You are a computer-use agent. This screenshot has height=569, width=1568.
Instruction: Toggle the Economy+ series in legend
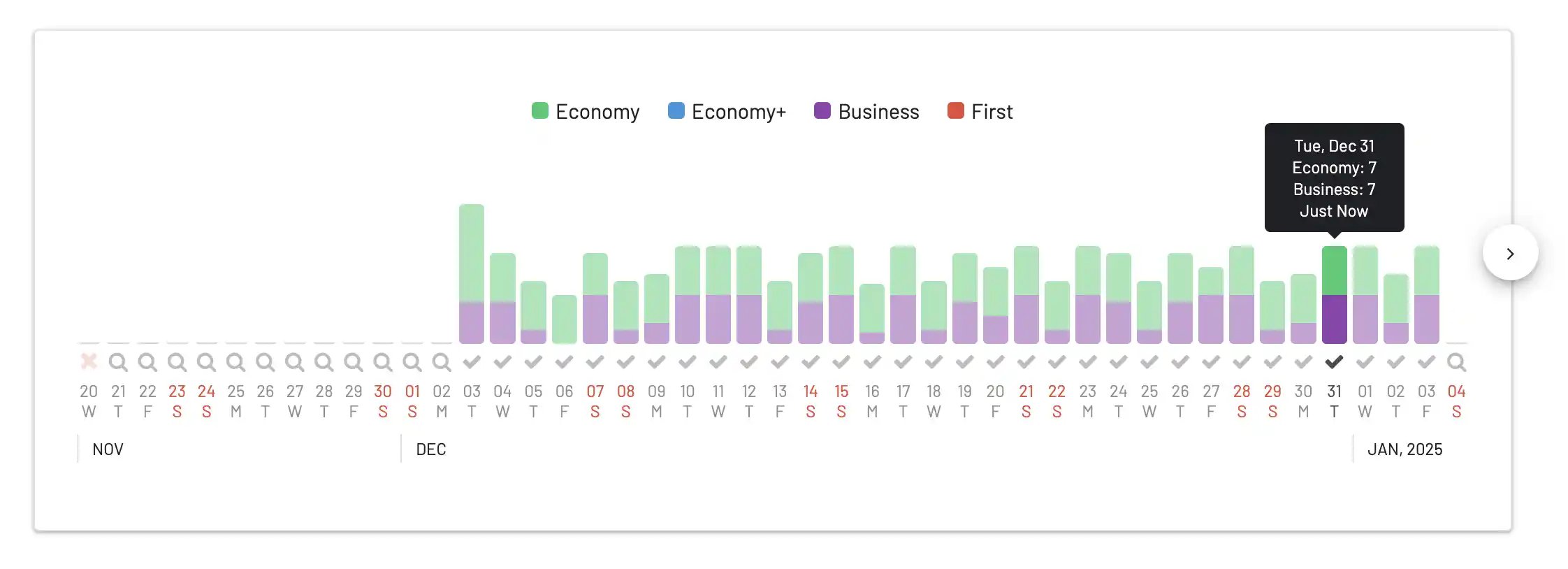727,112
